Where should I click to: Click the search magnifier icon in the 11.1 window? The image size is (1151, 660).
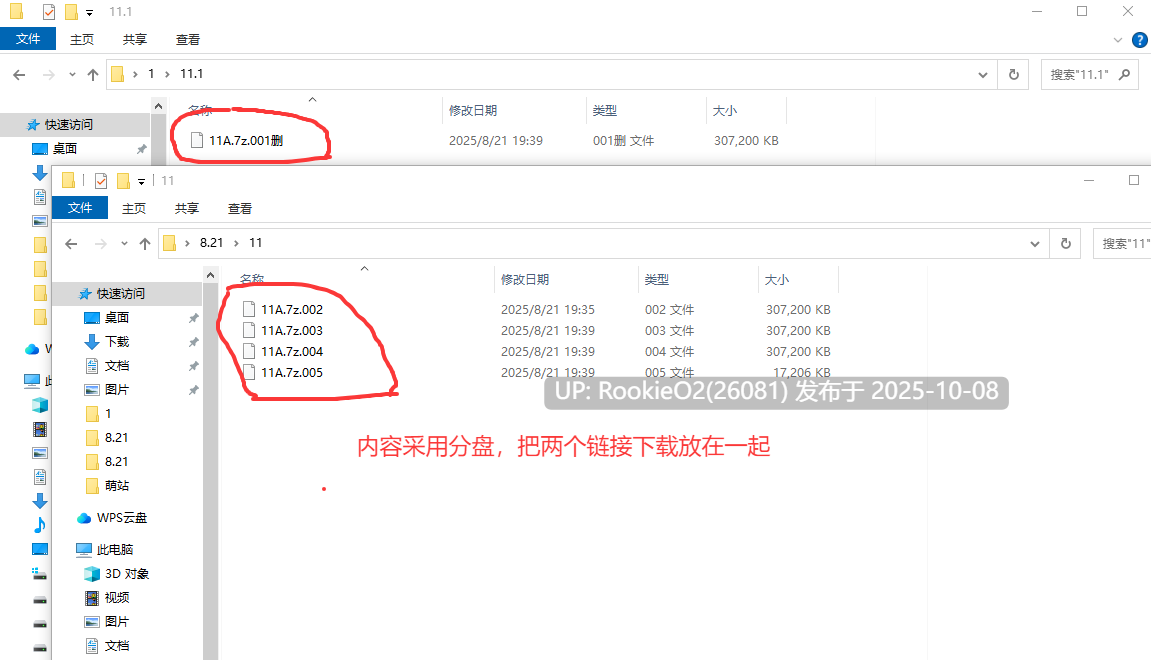1124,75
